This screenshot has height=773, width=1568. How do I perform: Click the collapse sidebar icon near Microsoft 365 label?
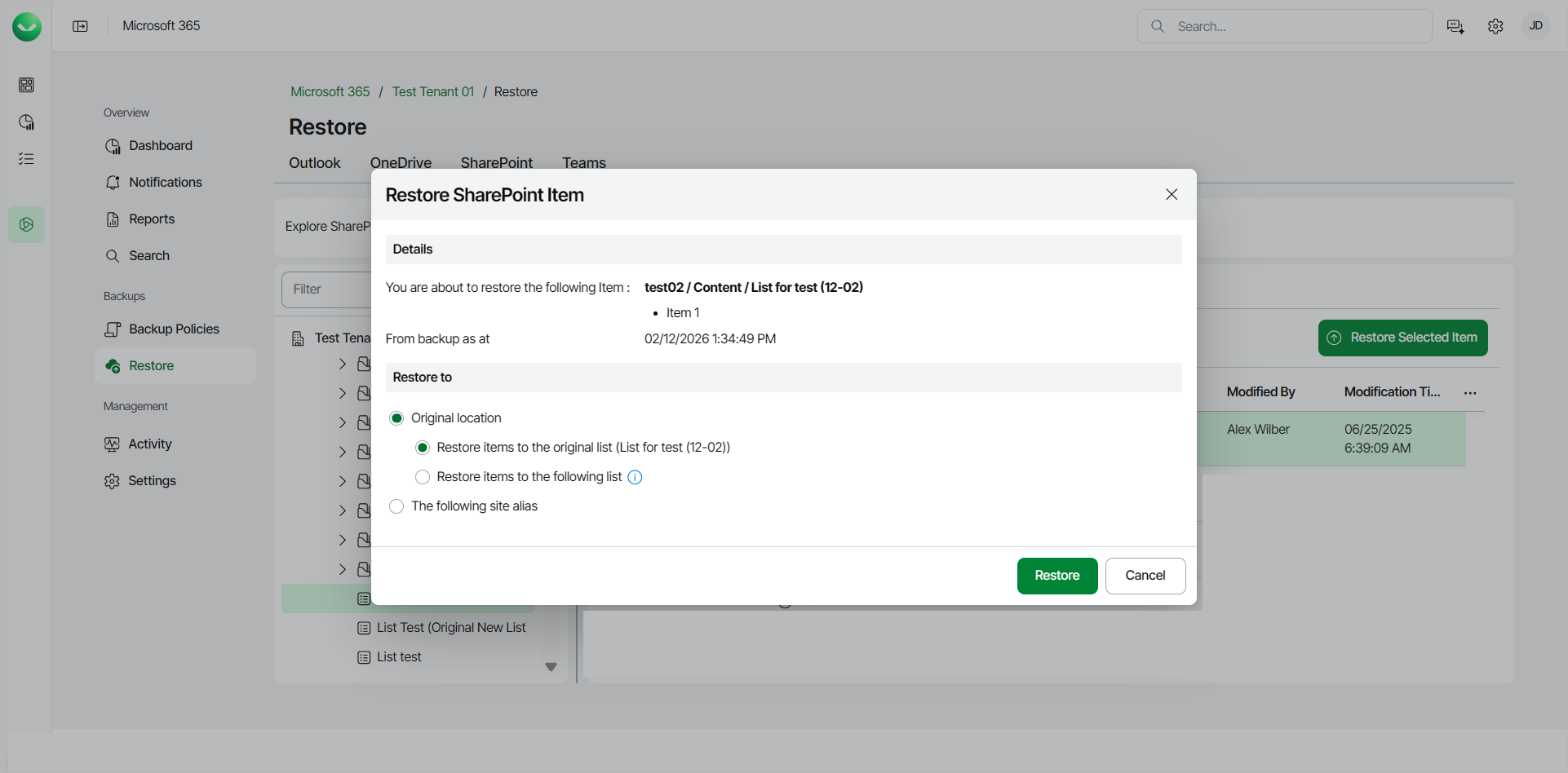click(x=81, y=25)
